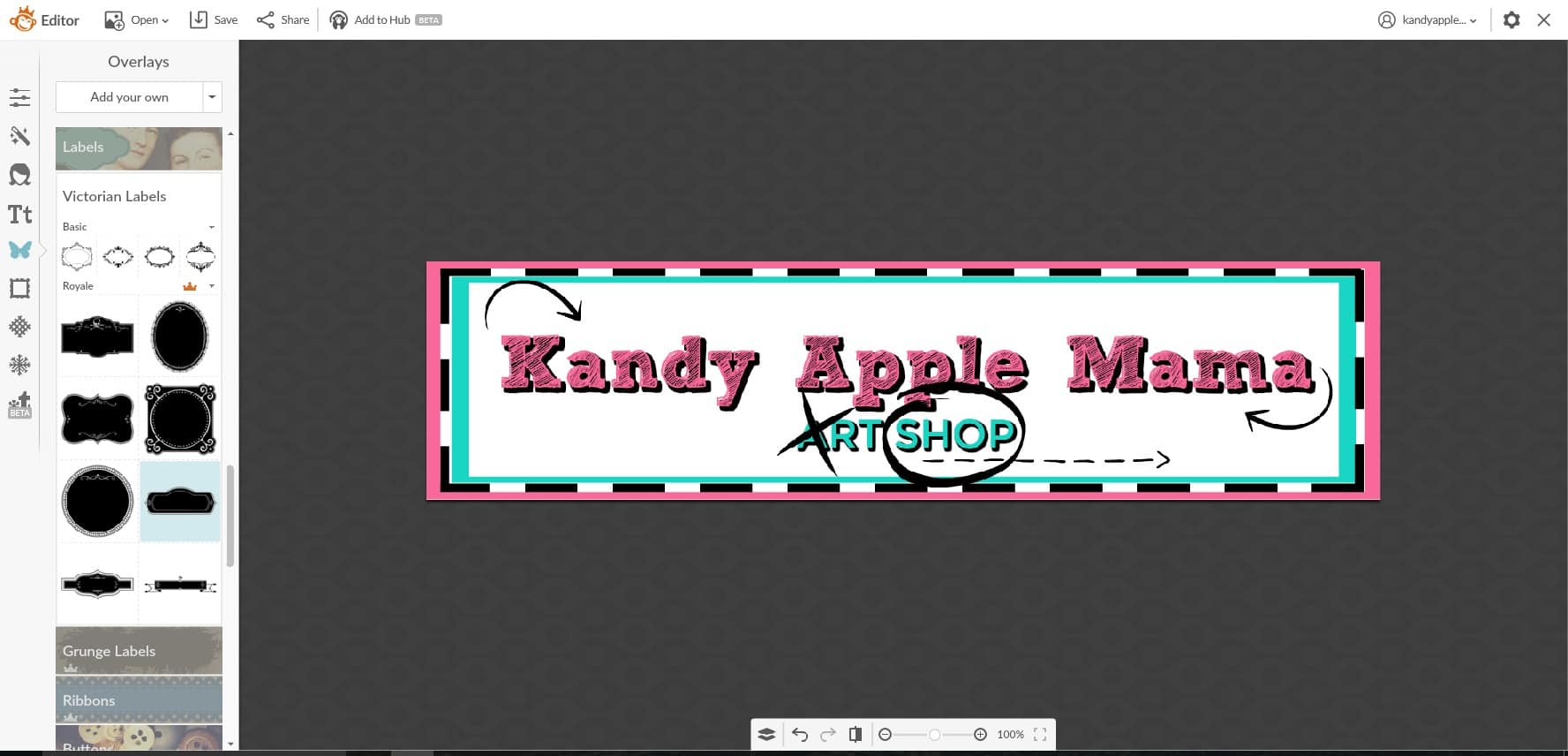Close the editor with X
This screenshot has height=756, width=1568.
1543,19
